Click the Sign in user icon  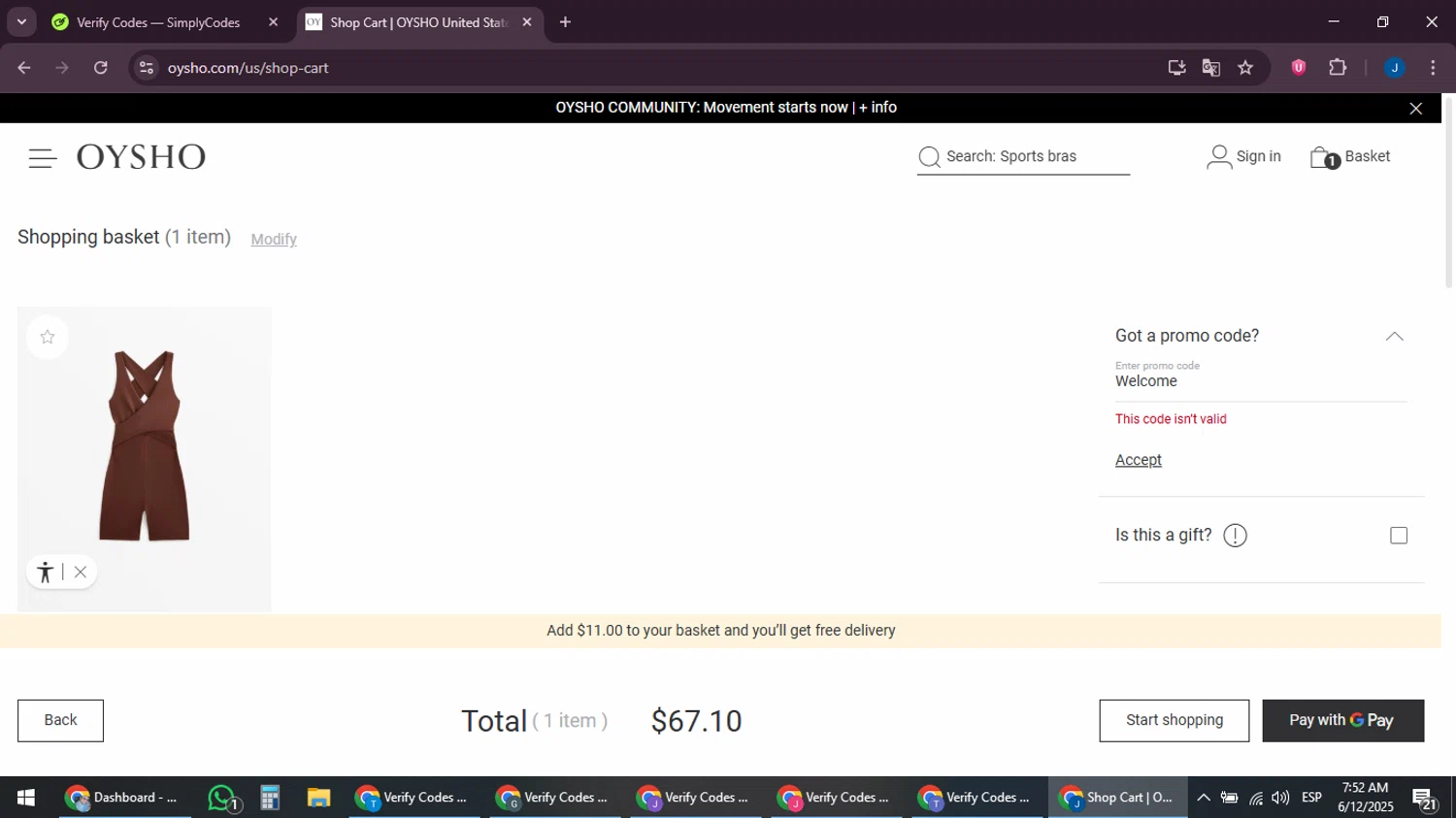1219,157
